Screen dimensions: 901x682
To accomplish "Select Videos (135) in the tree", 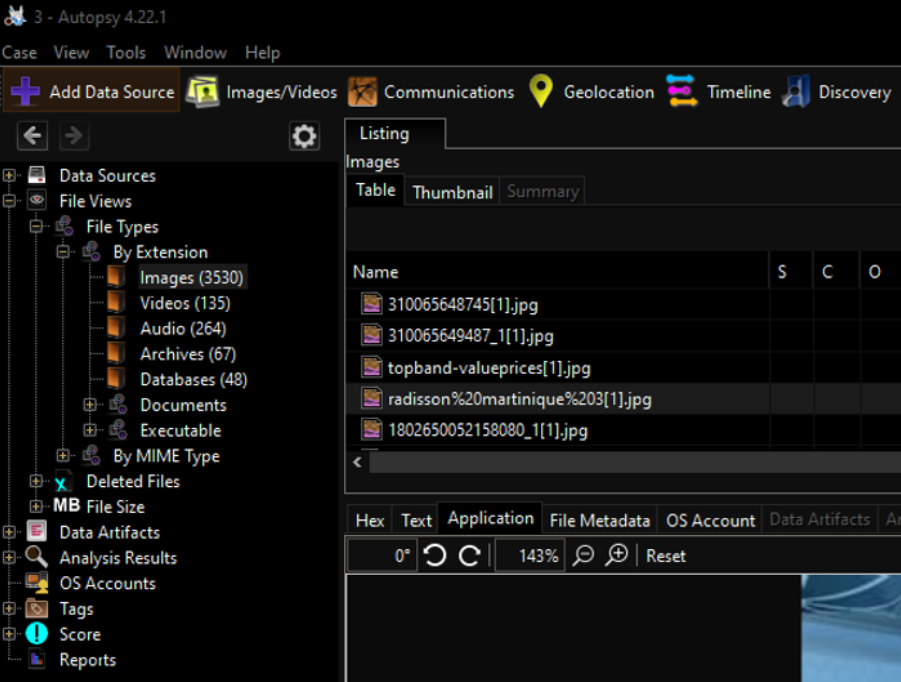I will pos(184,303).
